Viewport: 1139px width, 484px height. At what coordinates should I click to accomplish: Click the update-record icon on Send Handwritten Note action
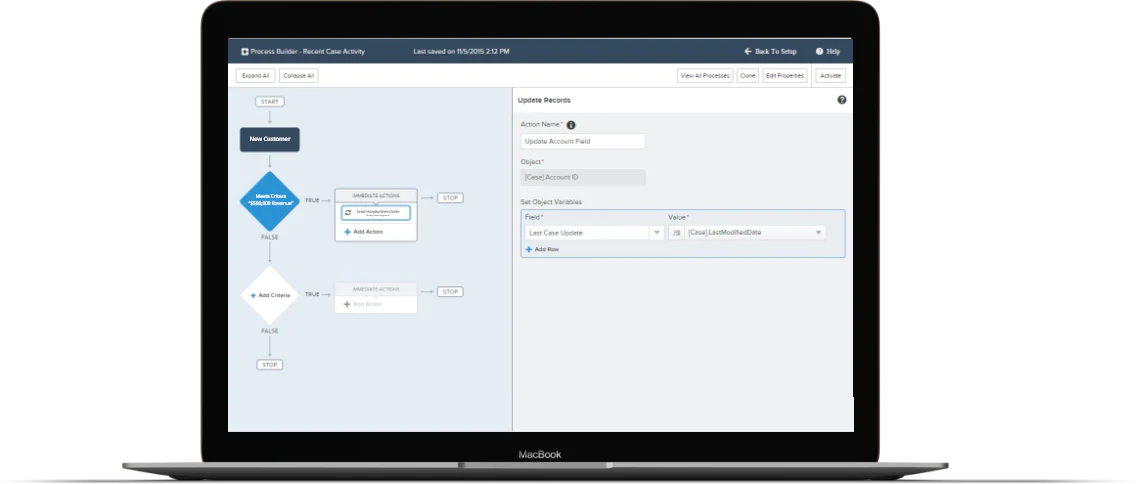click(x=348, y=212)
